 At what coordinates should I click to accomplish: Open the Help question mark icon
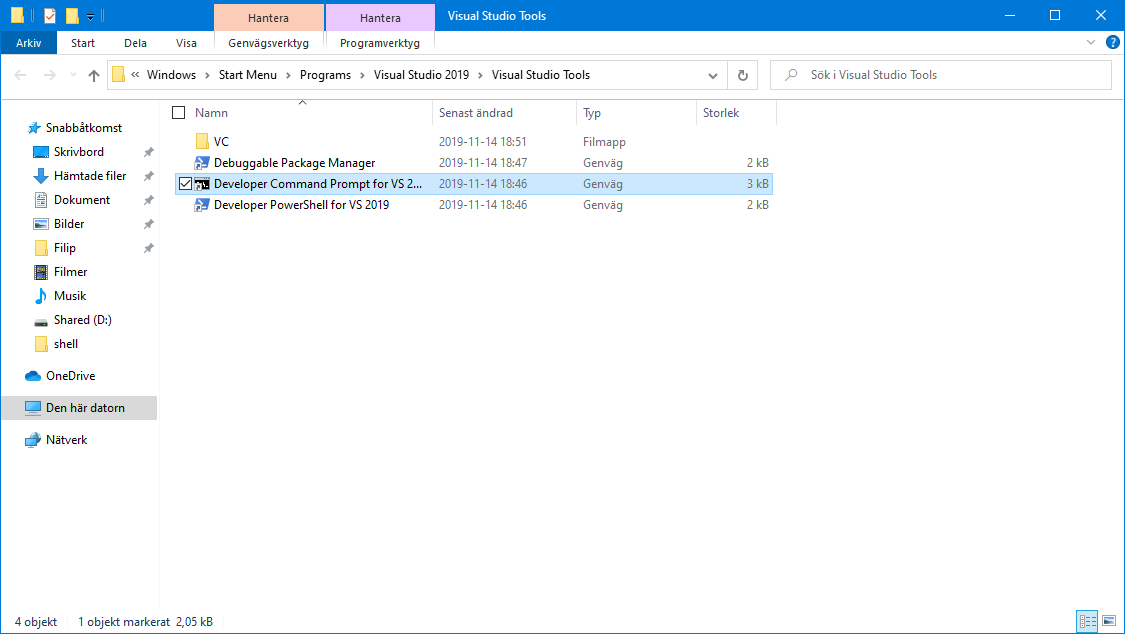[x=1113, y=42]
